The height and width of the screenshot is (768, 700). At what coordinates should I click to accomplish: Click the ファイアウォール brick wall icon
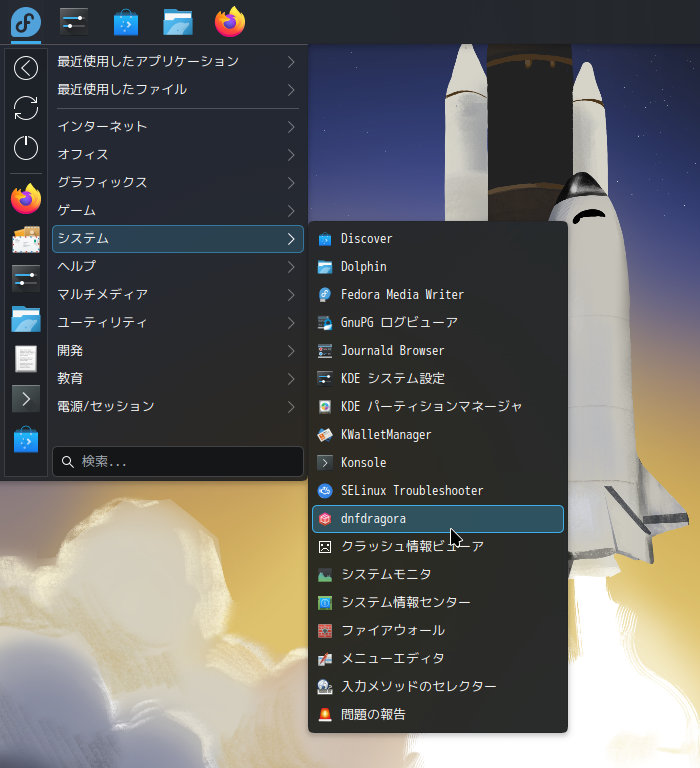pos(325,631)
